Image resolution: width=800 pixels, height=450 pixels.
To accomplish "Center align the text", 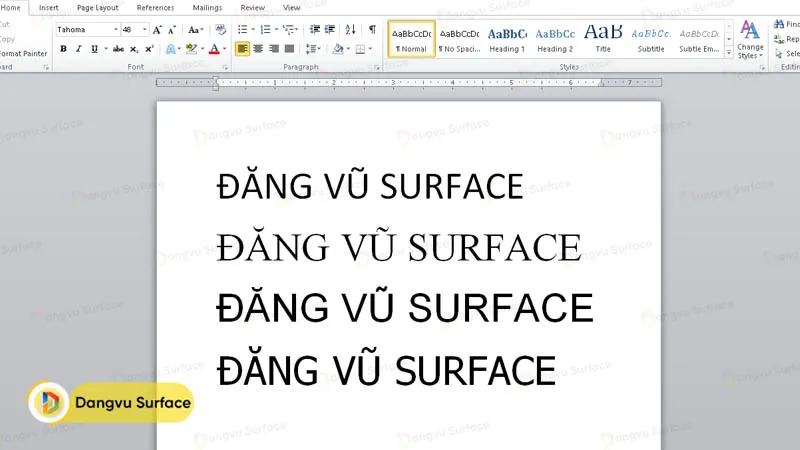I will point(258,48).
